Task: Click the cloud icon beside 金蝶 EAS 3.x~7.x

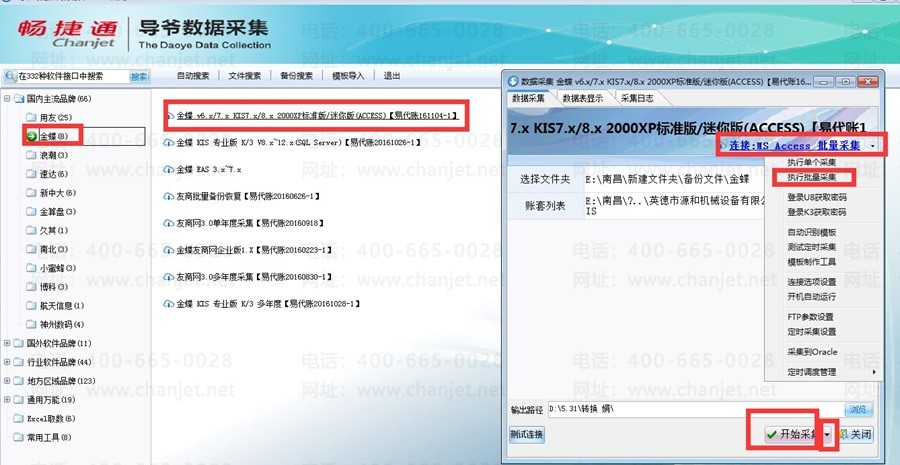Action: [x=169, y=169]
